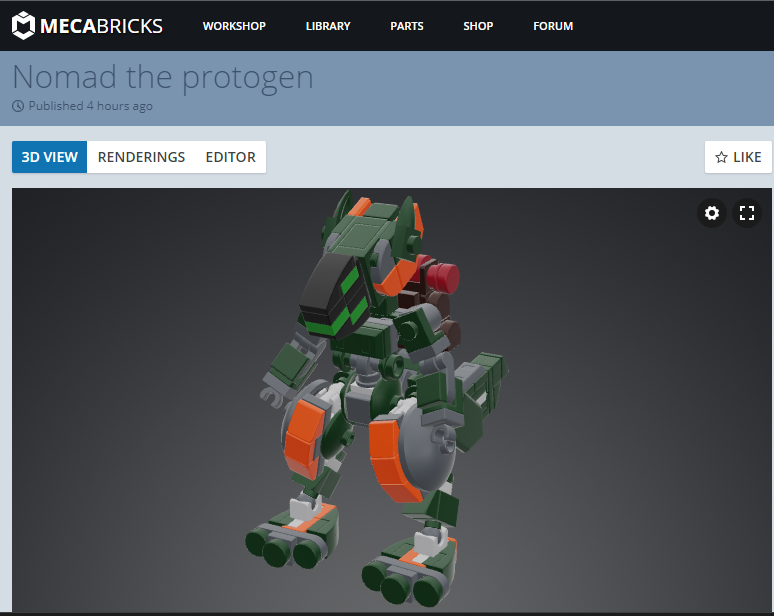Enter fullscreen mode in the viewer

[747, 213]
